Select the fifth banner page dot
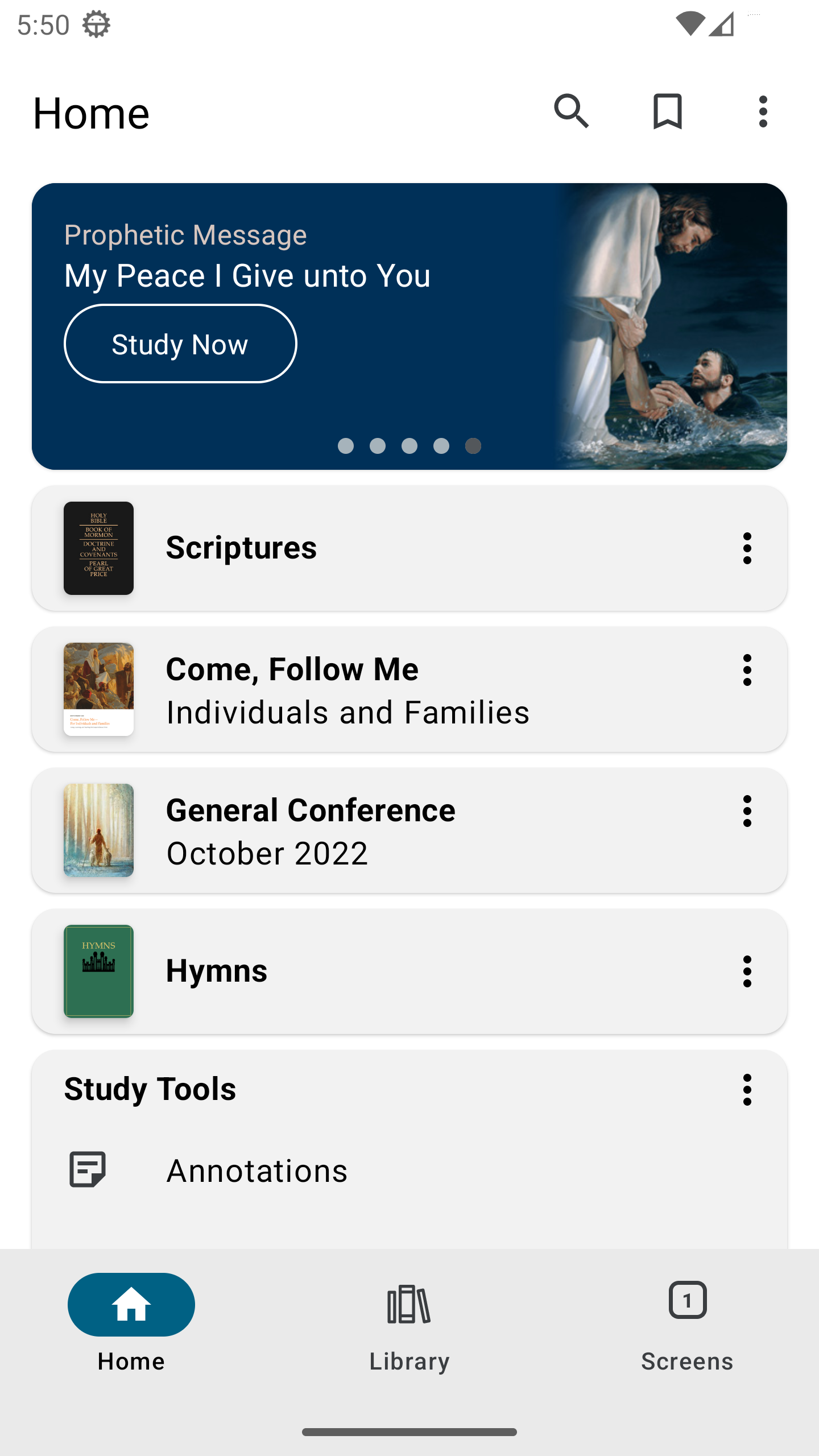This screenshot has height=1456, width=819. point(473,446)
